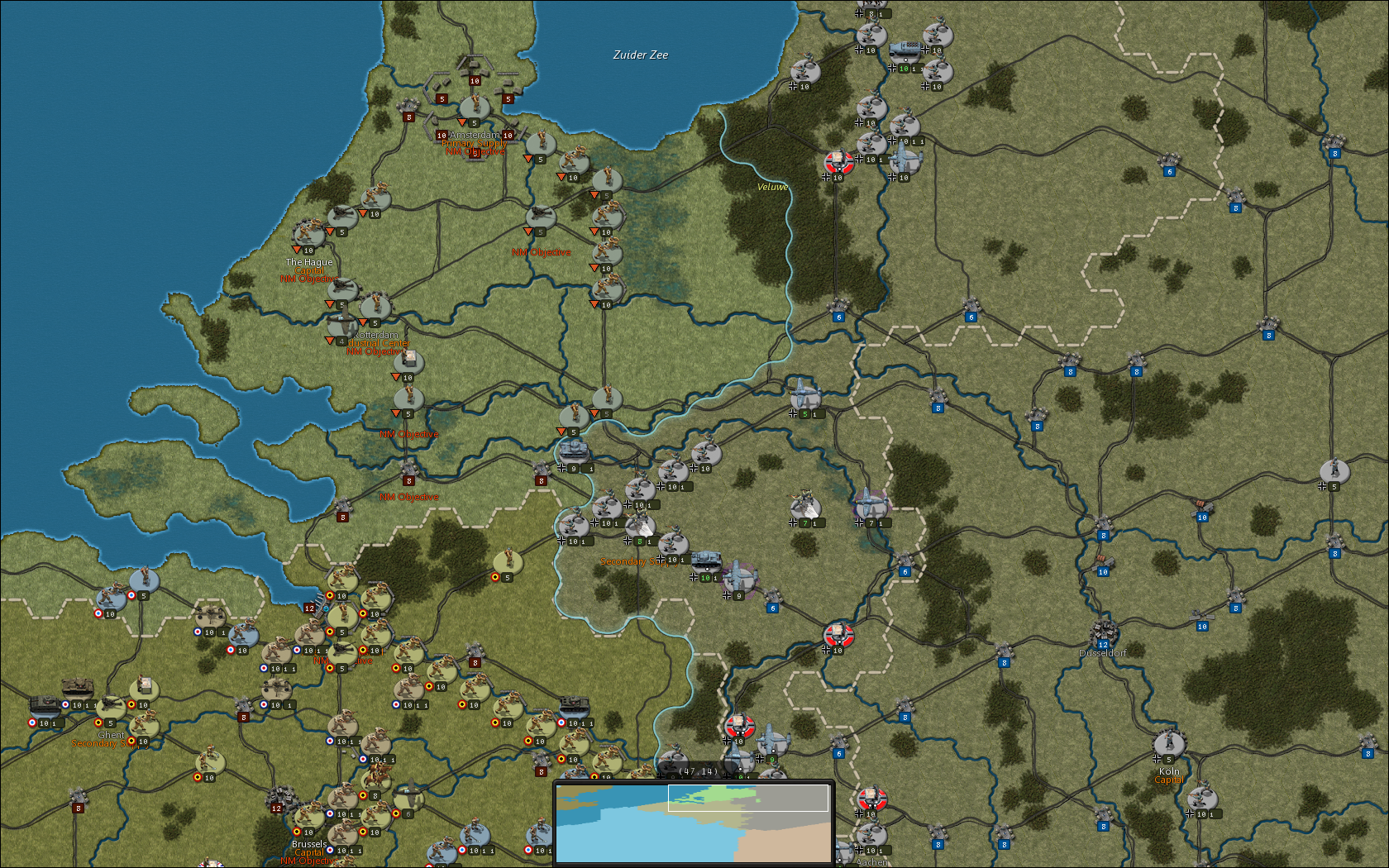Click The Hague city label
Viewport: 1389px width, 868px height.
(x=309, y=262)
